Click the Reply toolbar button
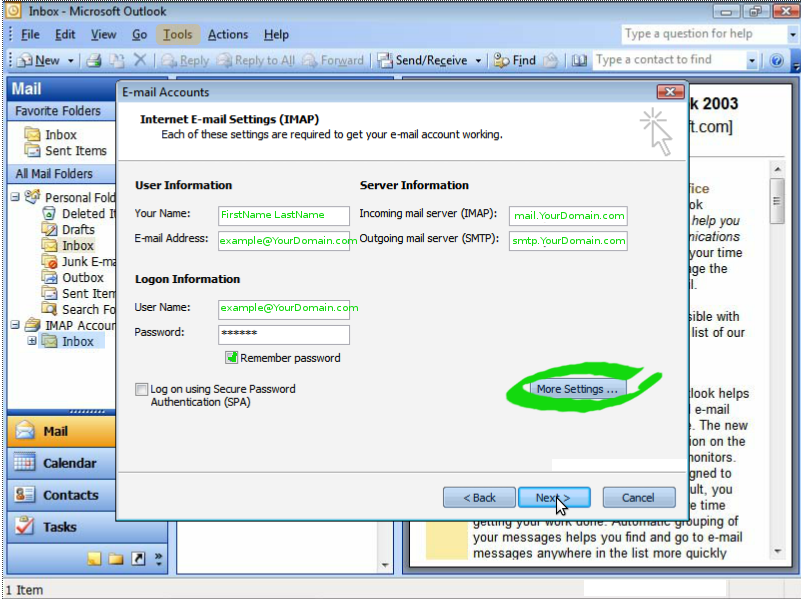 pyautogui.click(x=185, y=60)
